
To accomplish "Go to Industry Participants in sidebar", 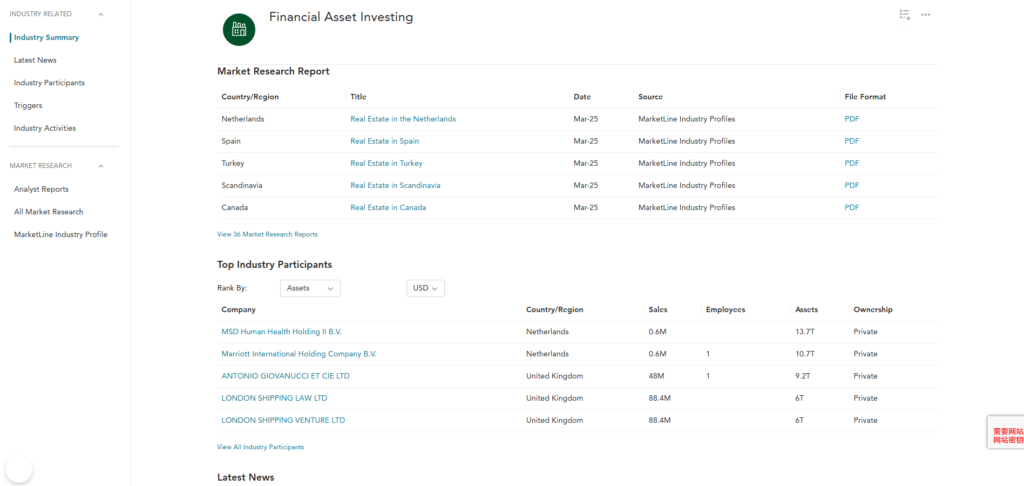I will (x=49, y=83).
